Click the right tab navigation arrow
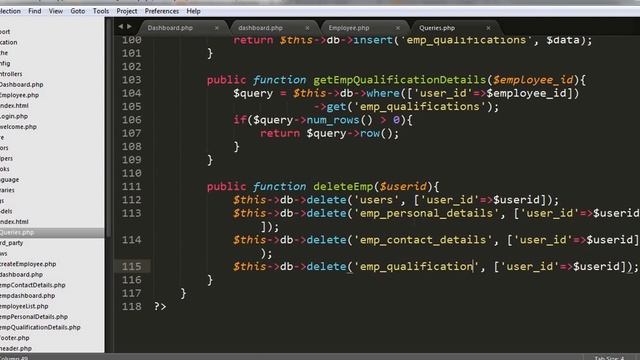 pyautogui.click(x=129, y=27)
